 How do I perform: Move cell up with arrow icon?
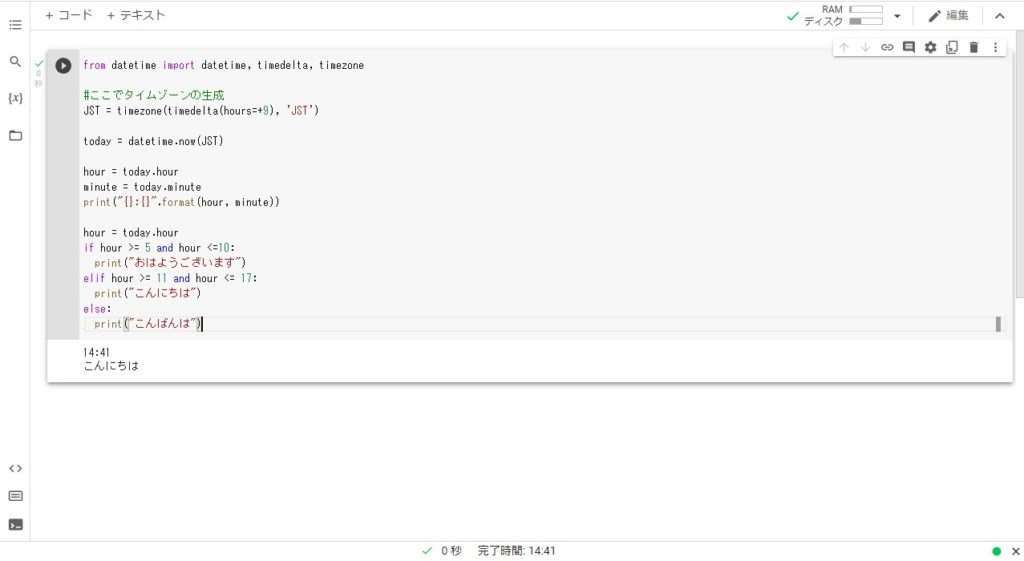click(844, 47)
